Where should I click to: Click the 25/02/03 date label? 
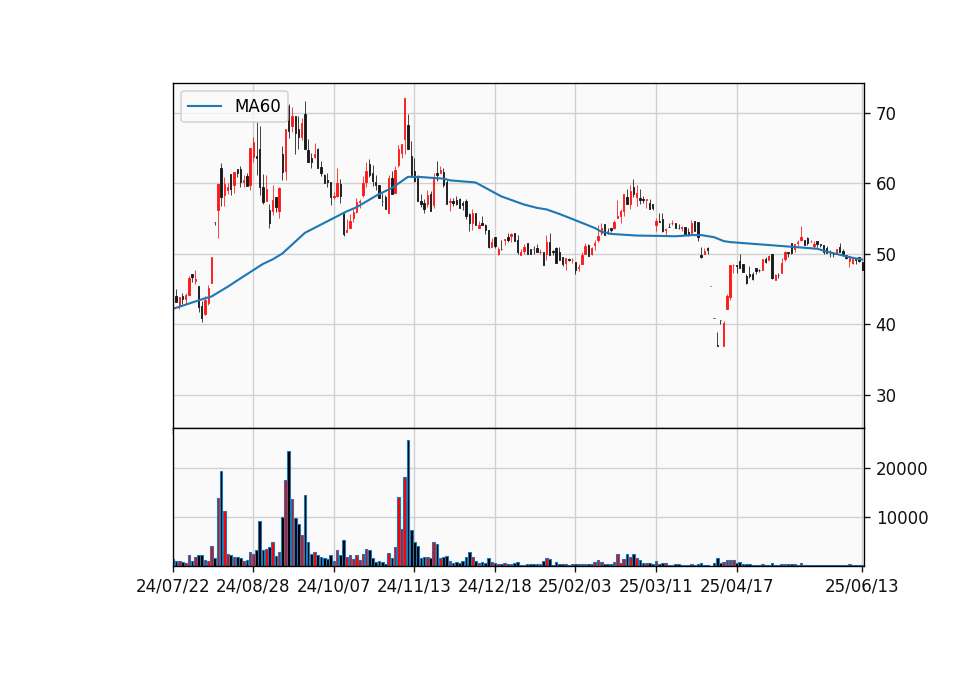[x=575, y=586]
